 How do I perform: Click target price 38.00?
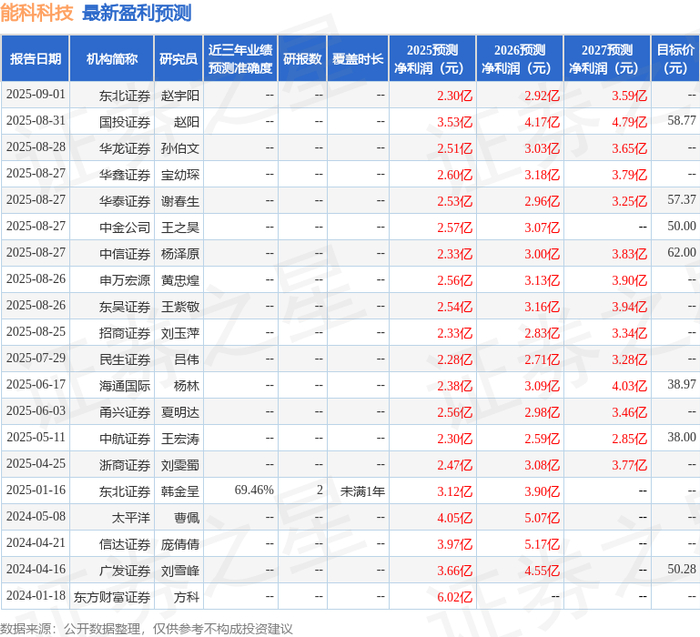[682, 437]
